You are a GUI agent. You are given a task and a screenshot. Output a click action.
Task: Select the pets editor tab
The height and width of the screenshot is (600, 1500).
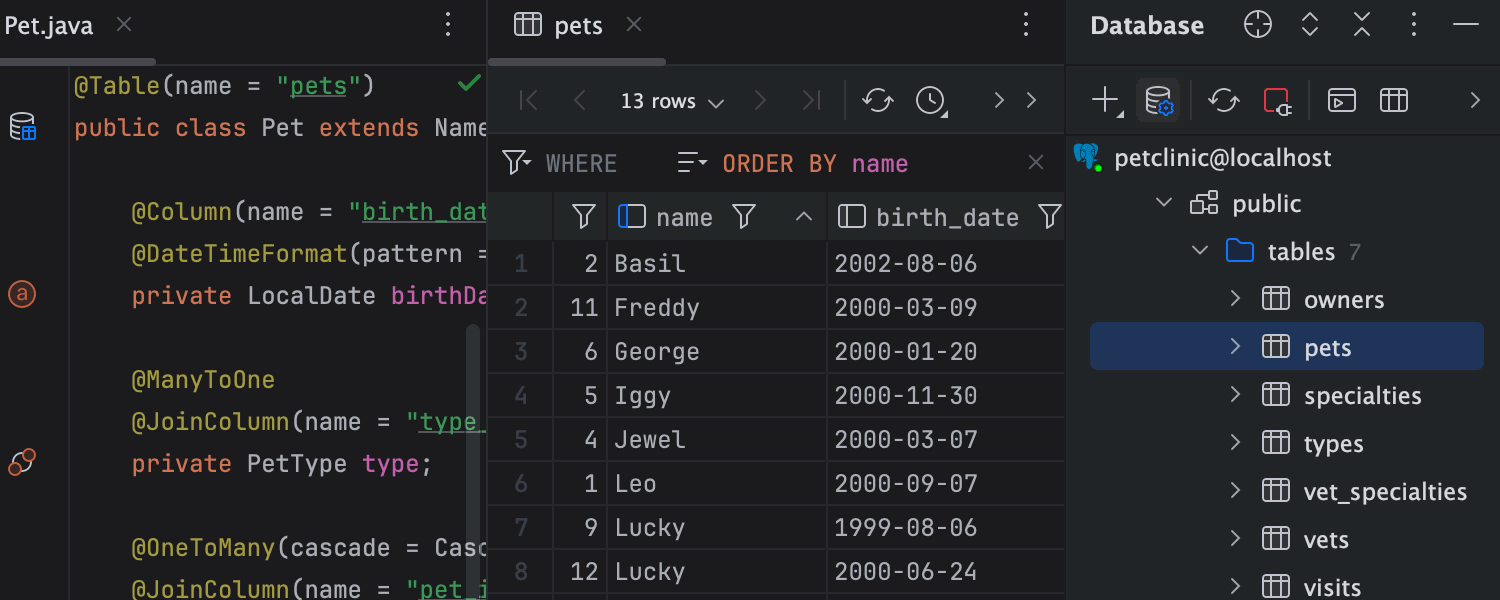577,26
